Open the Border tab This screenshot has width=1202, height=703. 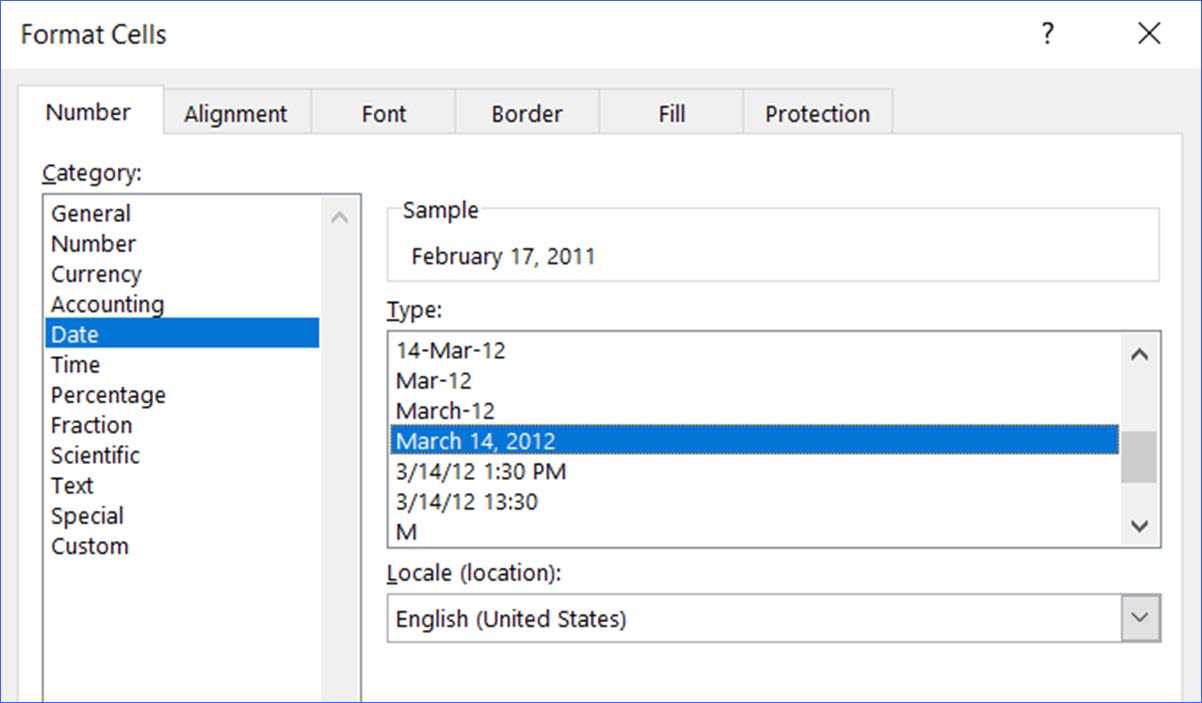[x=527, y=113]
